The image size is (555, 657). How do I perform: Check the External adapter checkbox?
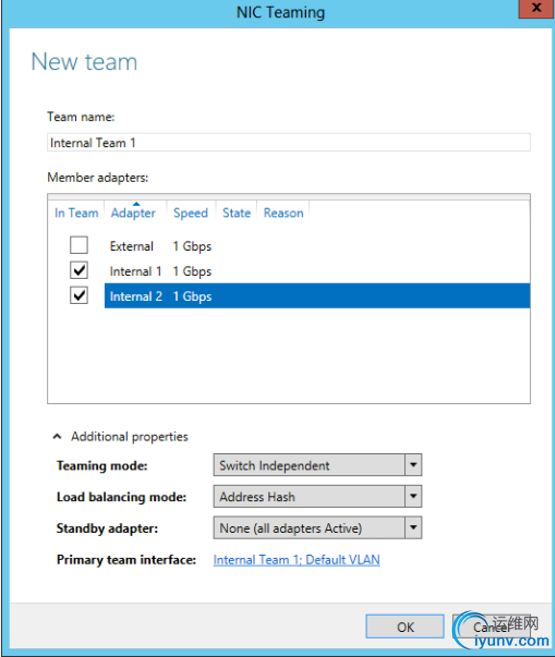point(79,246)
